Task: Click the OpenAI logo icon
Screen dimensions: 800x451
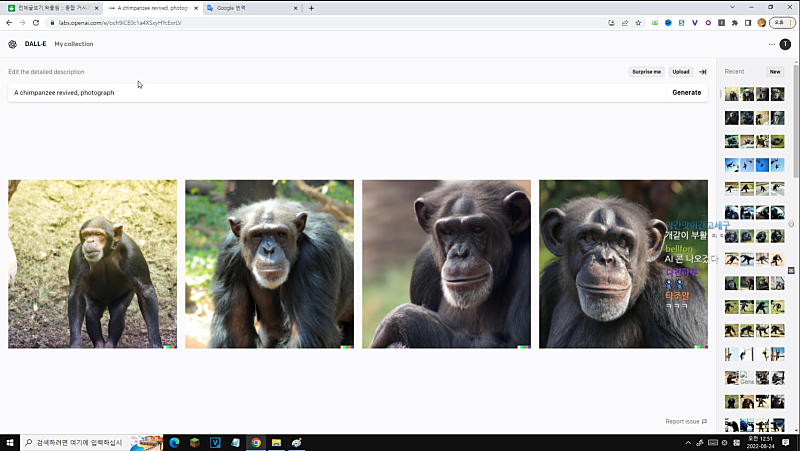Action: 12,44
